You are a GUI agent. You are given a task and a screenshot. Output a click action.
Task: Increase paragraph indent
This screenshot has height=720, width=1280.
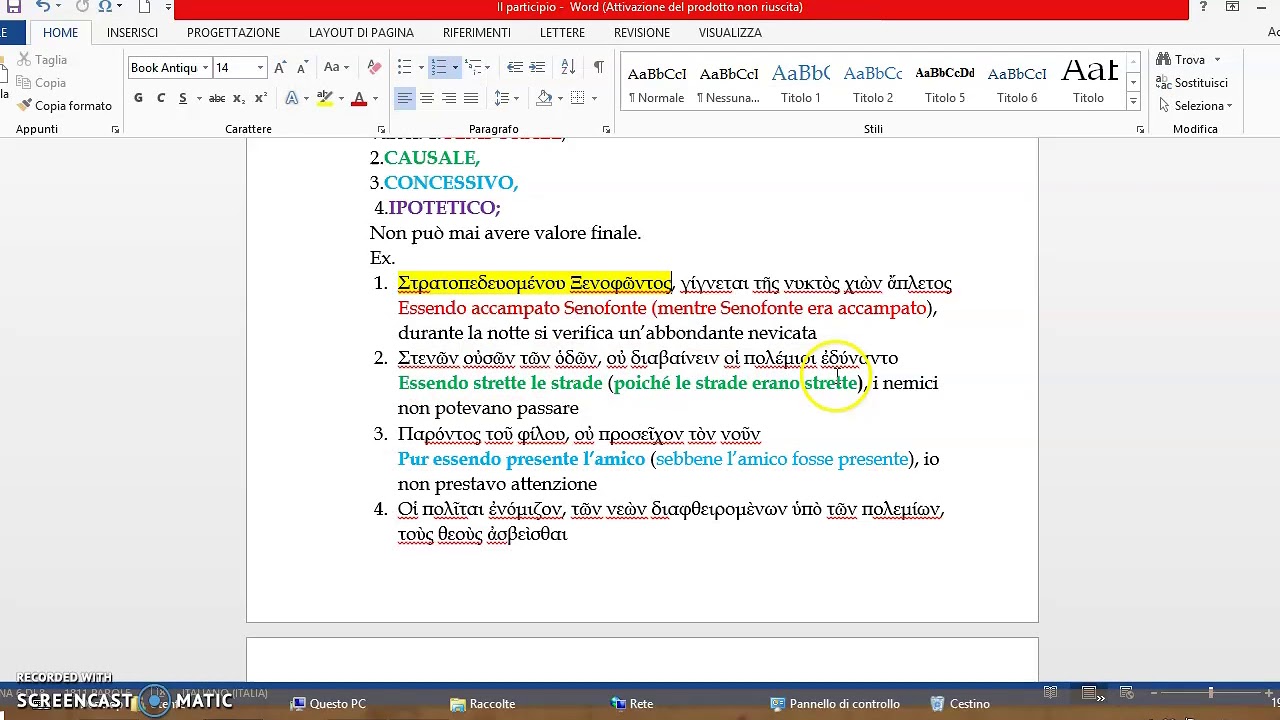tap(537, 67)
